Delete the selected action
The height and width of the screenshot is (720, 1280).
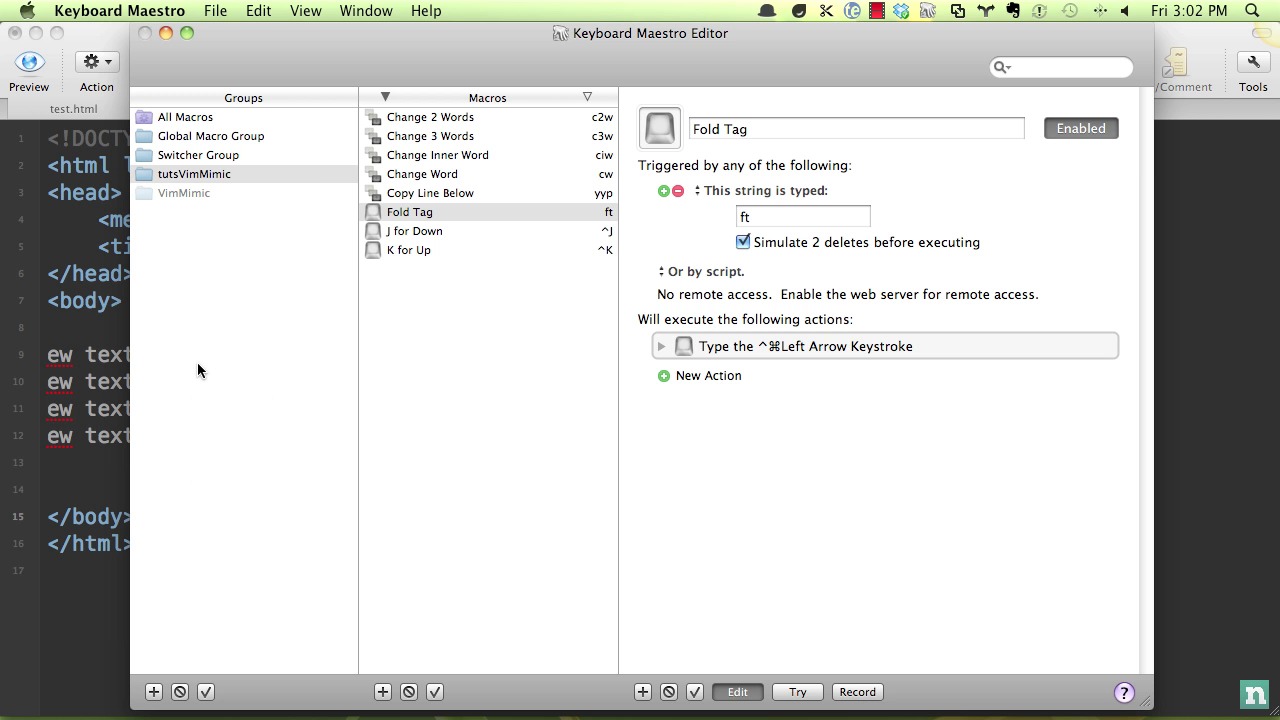coord(669,692)
